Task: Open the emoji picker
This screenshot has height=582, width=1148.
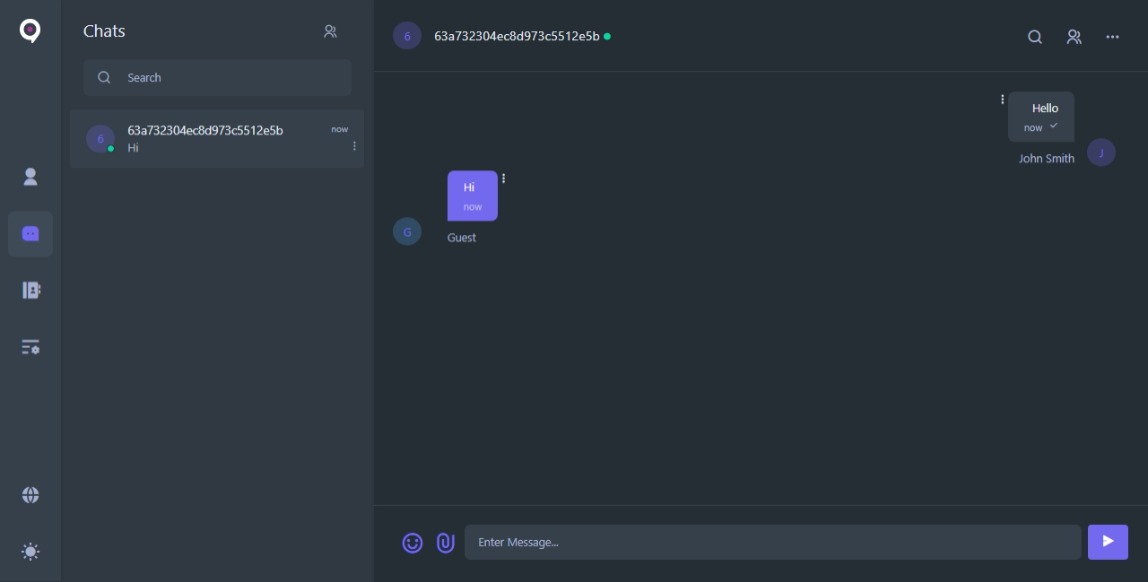Action: click(414, 541)
